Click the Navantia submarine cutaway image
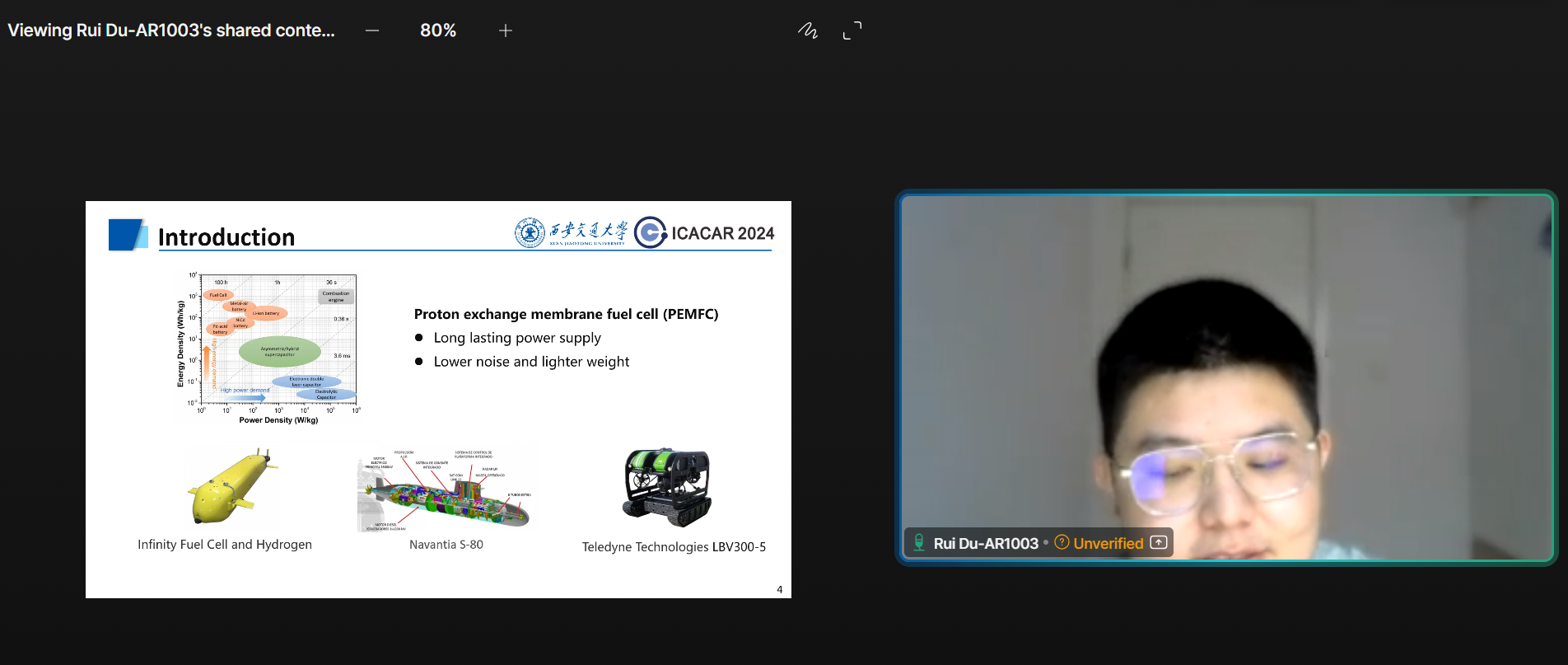Image resolution: width=1568 pixels, height=665 pixels. point(445,491)
